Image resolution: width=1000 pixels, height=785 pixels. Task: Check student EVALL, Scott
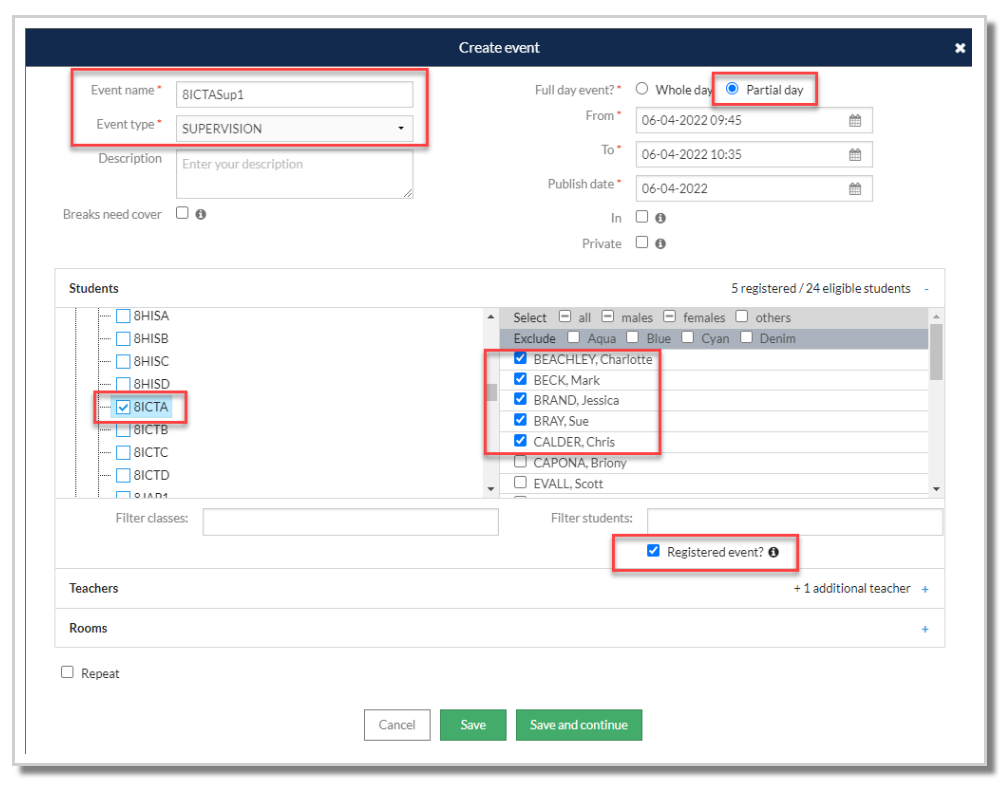[520, 483]
